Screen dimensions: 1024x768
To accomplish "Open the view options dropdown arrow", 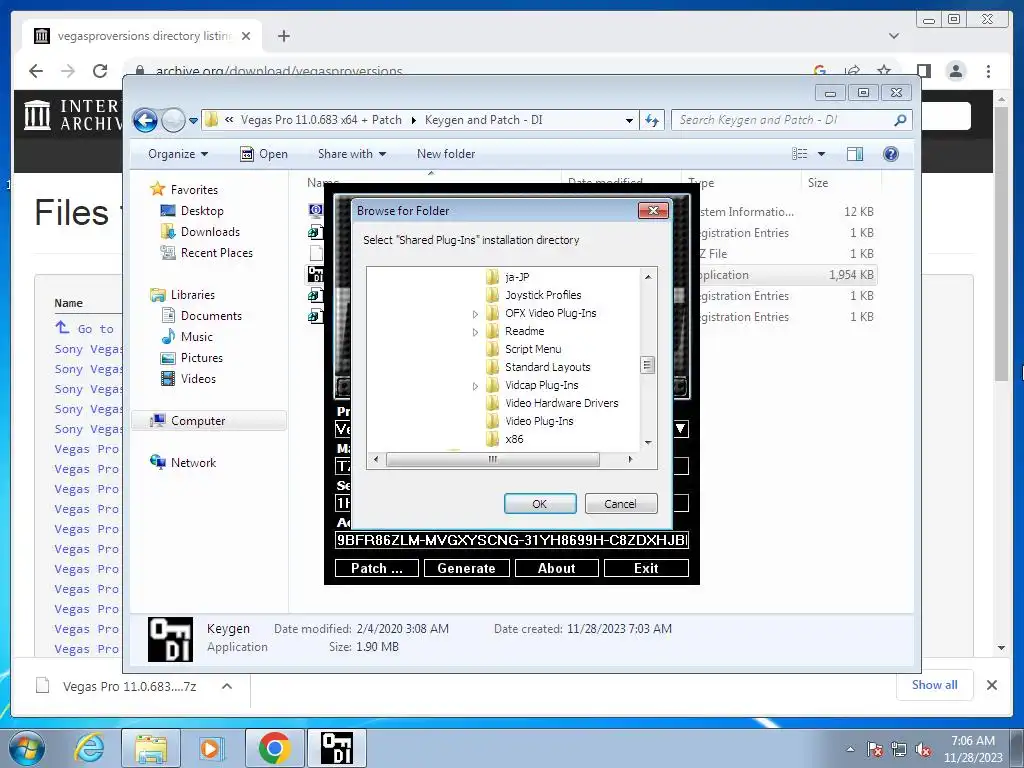I will click(x=822, y=154).
